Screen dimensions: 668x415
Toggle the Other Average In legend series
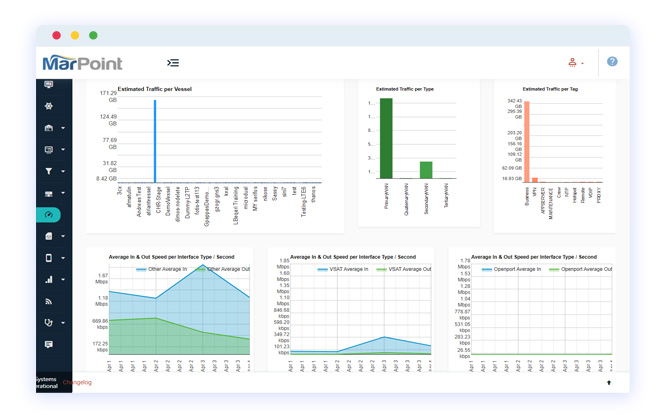[x=161, y=269]
